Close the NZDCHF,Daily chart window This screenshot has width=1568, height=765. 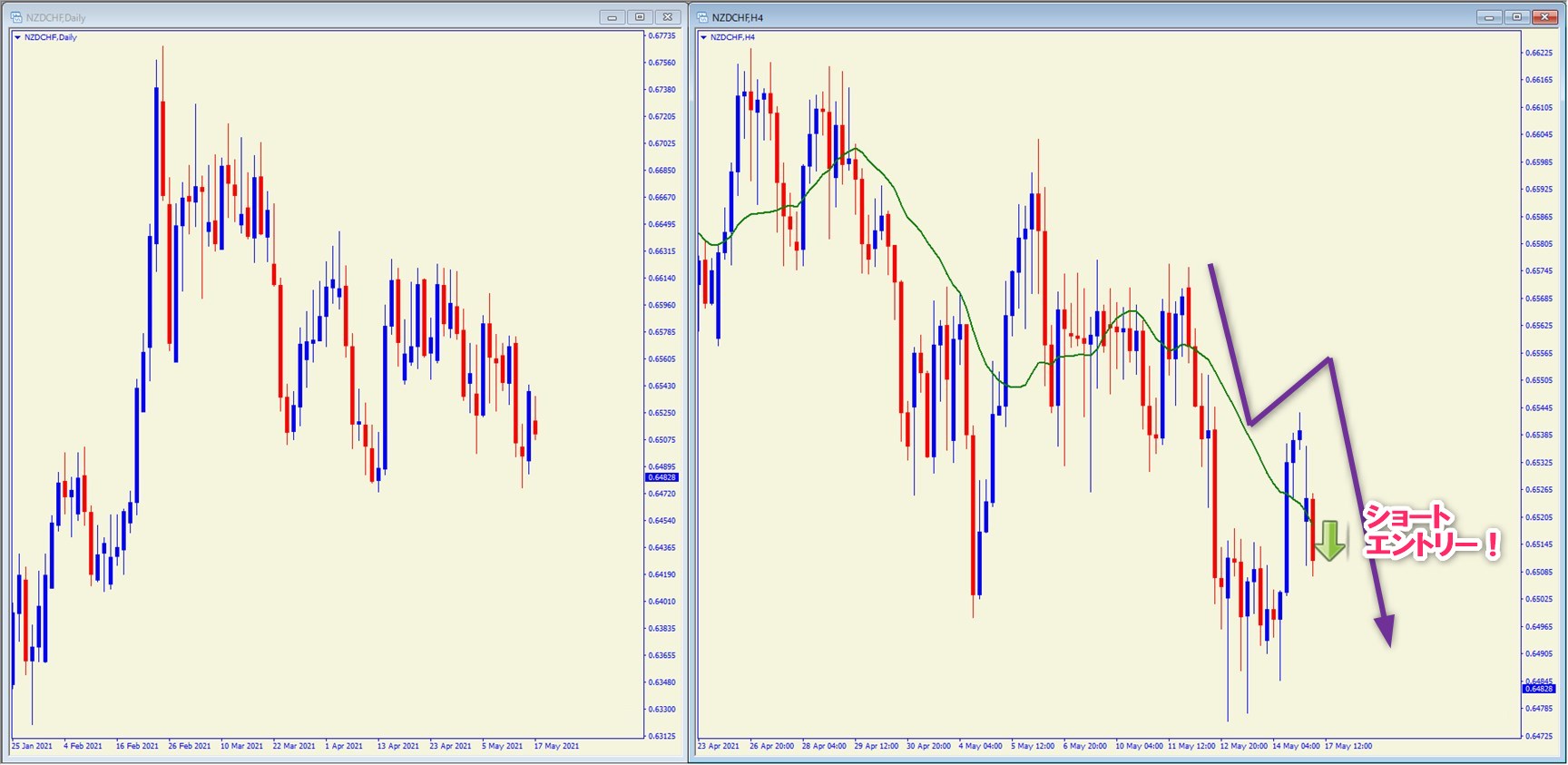668,17
